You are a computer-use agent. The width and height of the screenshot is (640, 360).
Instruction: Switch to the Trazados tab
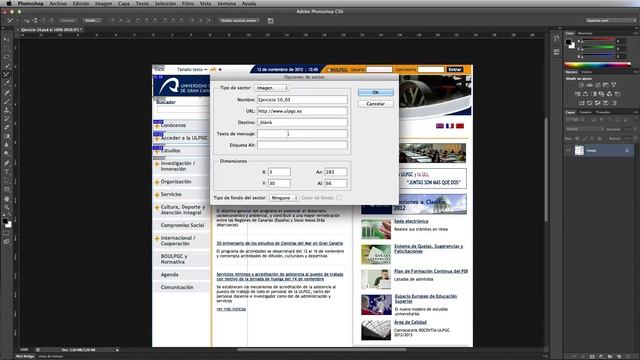pyautogui.click(x=603, y=112)
